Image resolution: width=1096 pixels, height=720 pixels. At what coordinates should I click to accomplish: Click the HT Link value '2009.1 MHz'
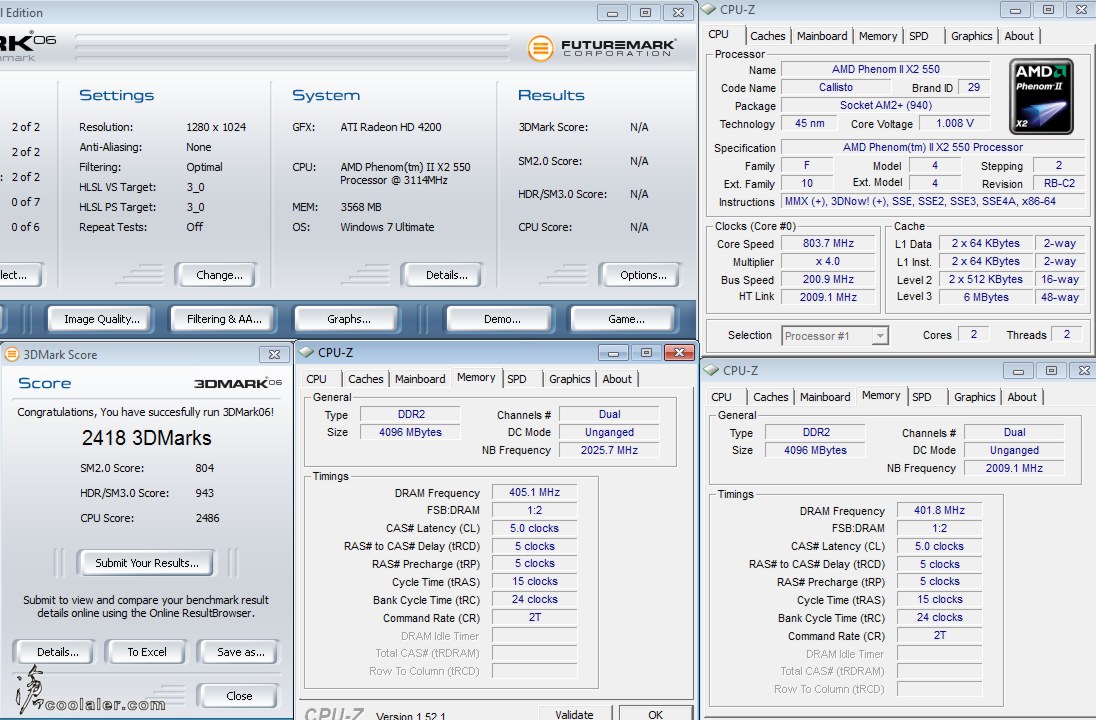[x=828, y=297]
